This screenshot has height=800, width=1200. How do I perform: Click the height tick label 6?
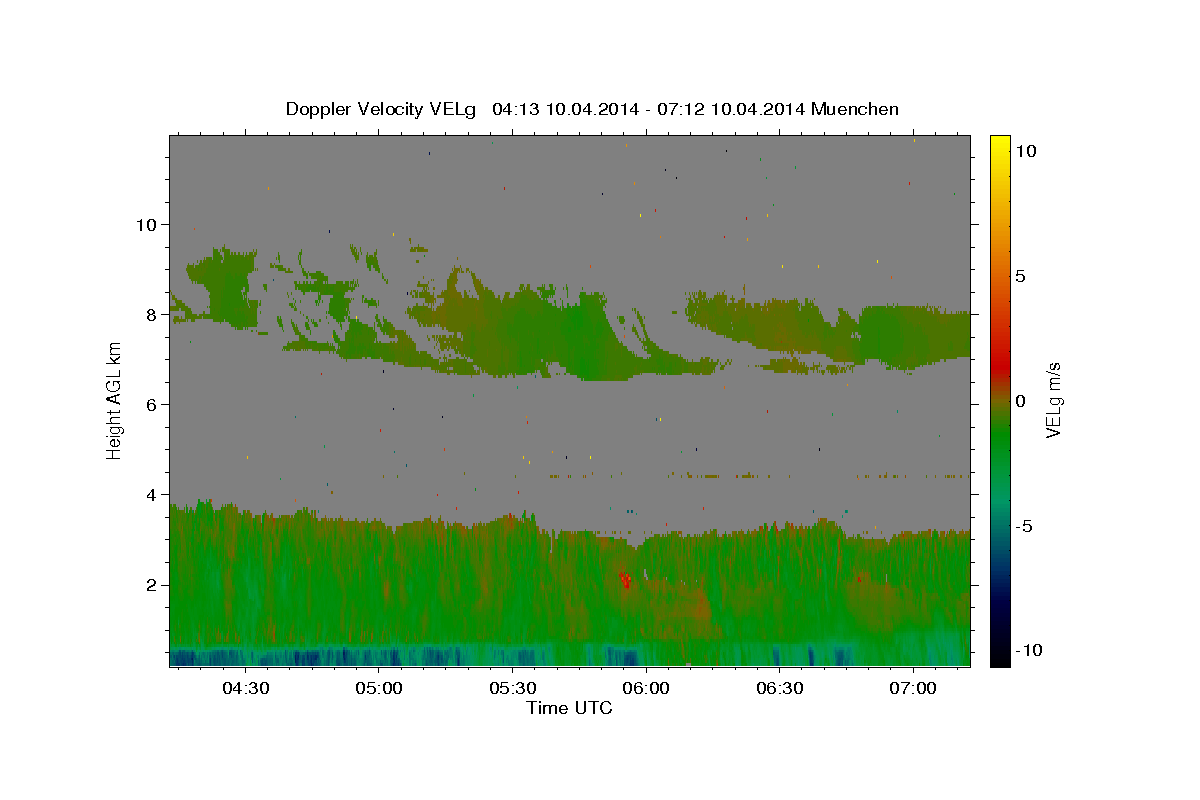152,404
